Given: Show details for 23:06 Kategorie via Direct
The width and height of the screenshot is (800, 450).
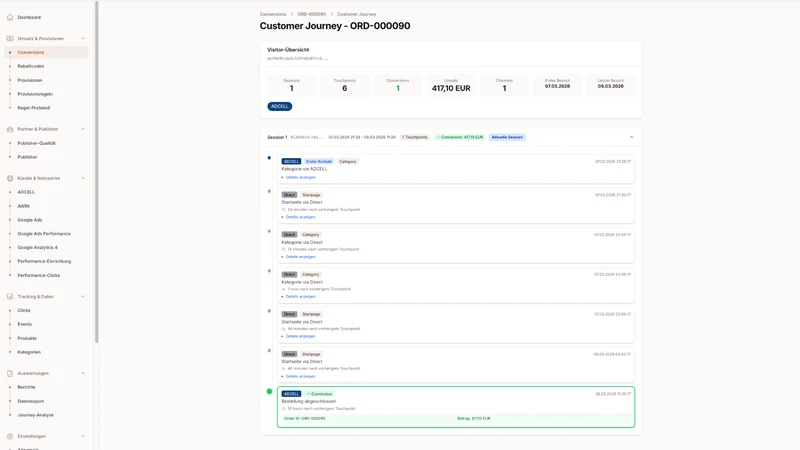Looking at the screenshot, I should pos(299,297).
